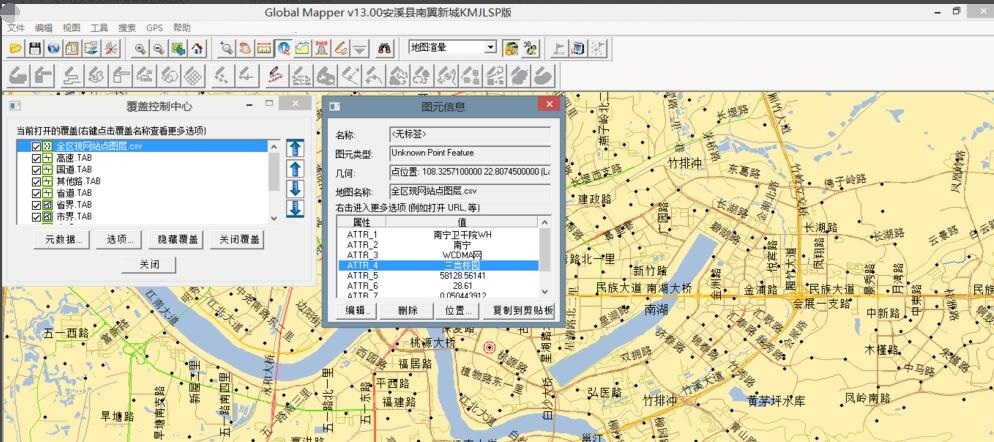Open the 3D view icon
Viewport: 994px width, 442px height.
click(531, 48)
